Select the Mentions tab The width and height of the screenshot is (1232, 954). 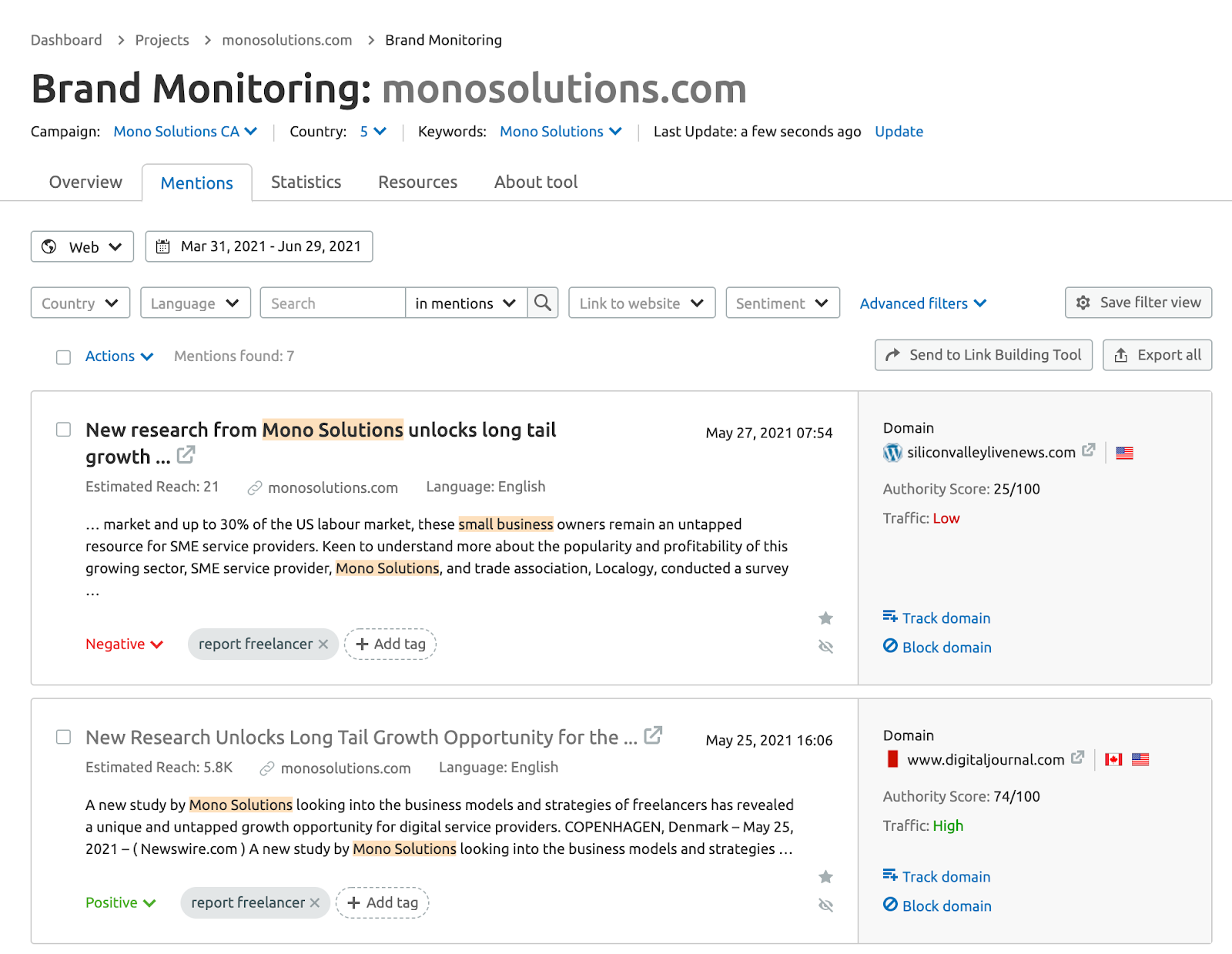(x=197, y=183)
